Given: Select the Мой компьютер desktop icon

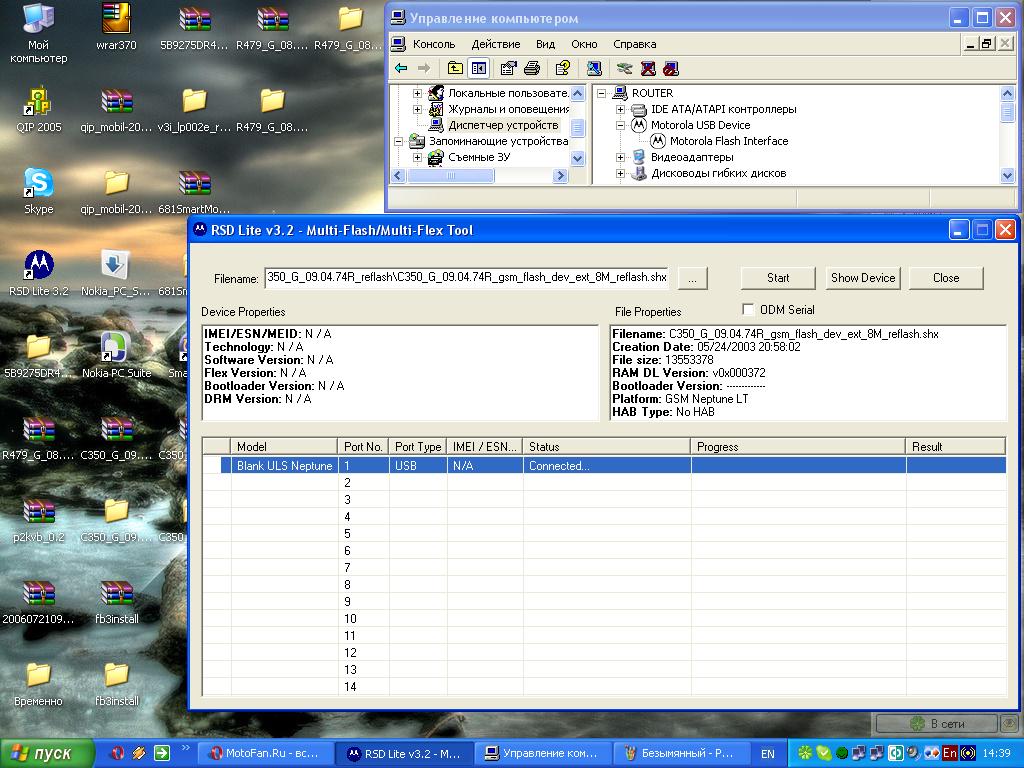Looking at the screenshot, I should point(39,34).
